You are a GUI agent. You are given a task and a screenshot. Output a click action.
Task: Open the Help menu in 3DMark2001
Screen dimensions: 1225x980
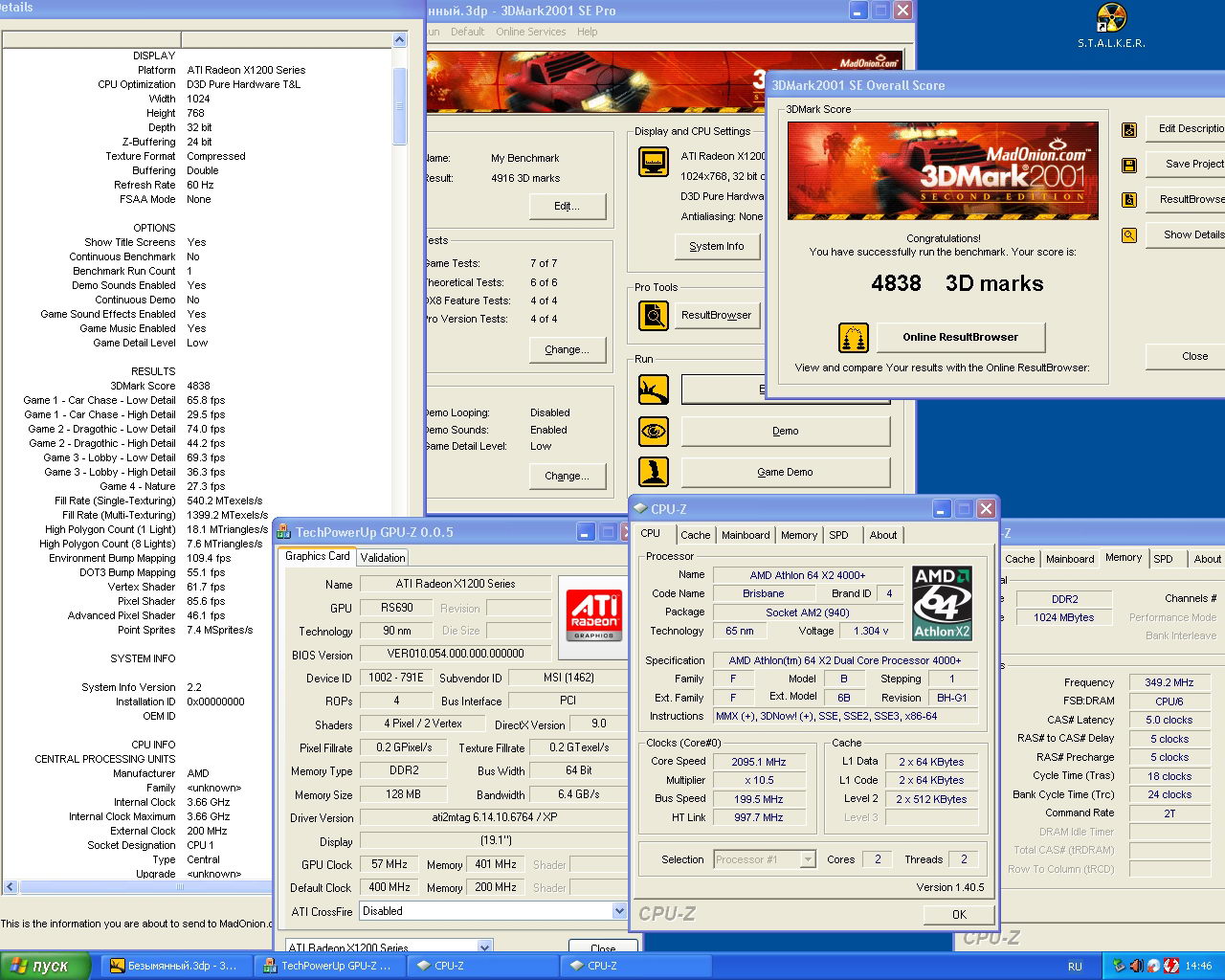[x=587, y=32]
